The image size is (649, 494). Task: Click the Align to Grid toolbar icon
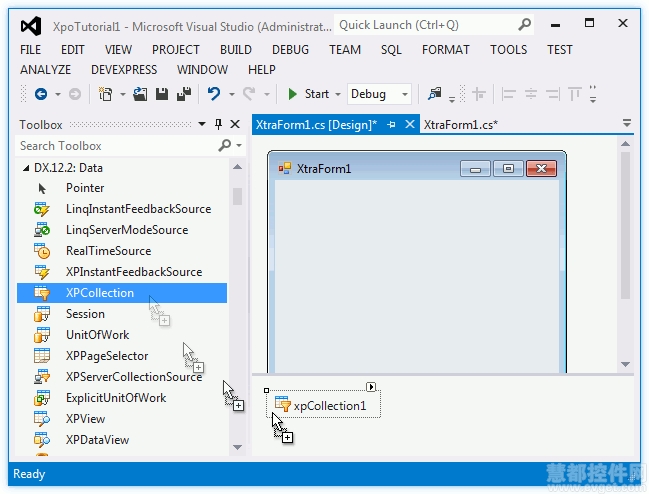479,94
